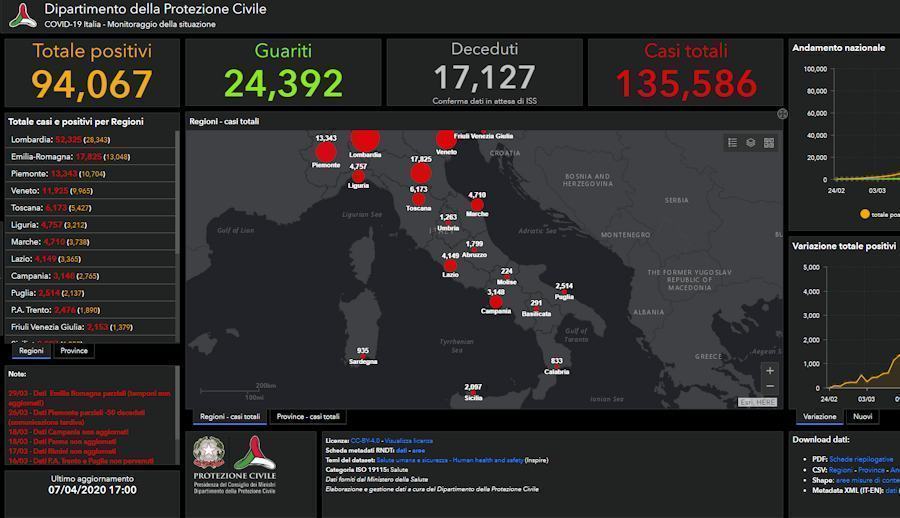Screen dimensions: 900x518
Task: Click the Abruzzo map marker
Action: pyautogui.click(x=474, y=250)
